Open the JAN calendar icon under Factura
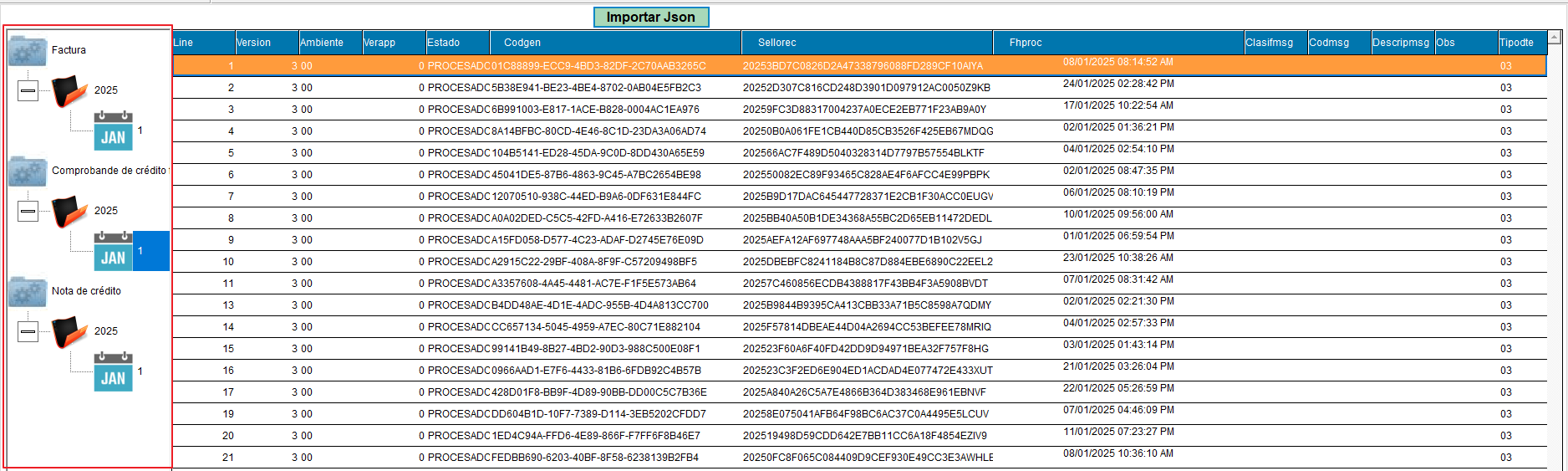This screenshot has height=471, width=1568. pyautogui.click(x=113, y=131)
